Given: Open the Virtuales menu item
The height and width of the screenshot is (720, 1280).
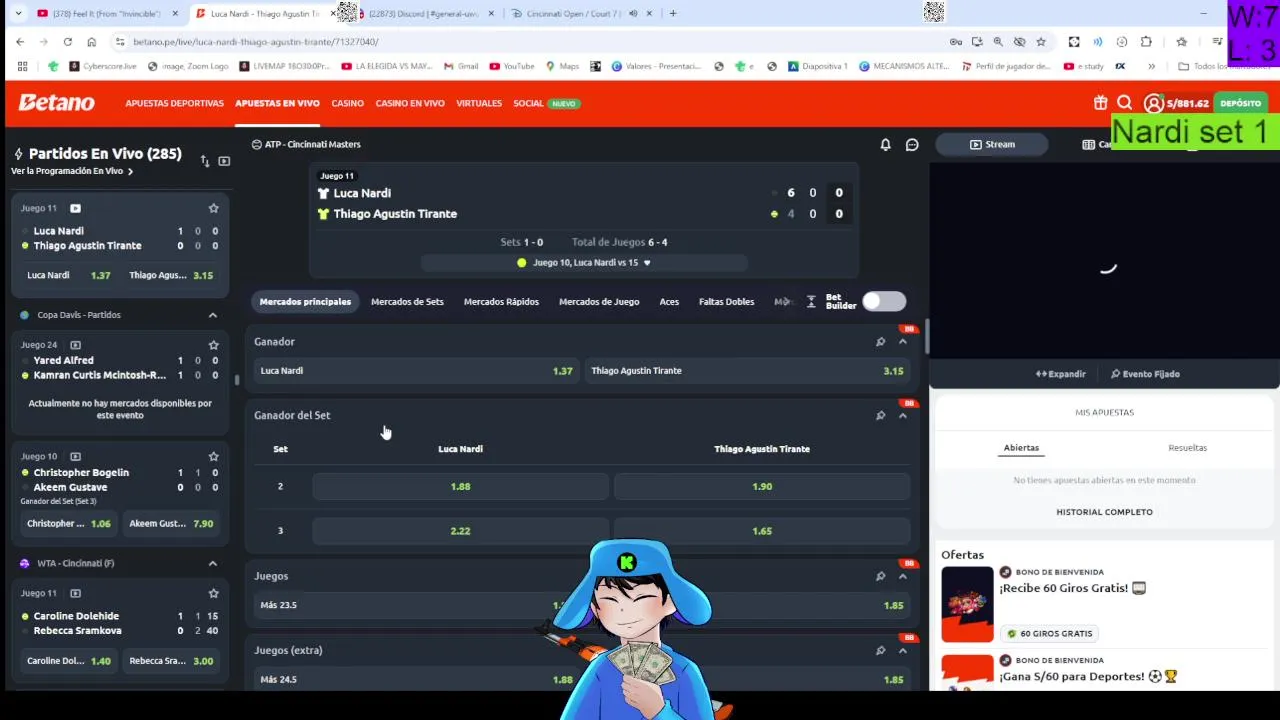Looking at the screenshot, I should pyautogui.click(x=479, y=103).
